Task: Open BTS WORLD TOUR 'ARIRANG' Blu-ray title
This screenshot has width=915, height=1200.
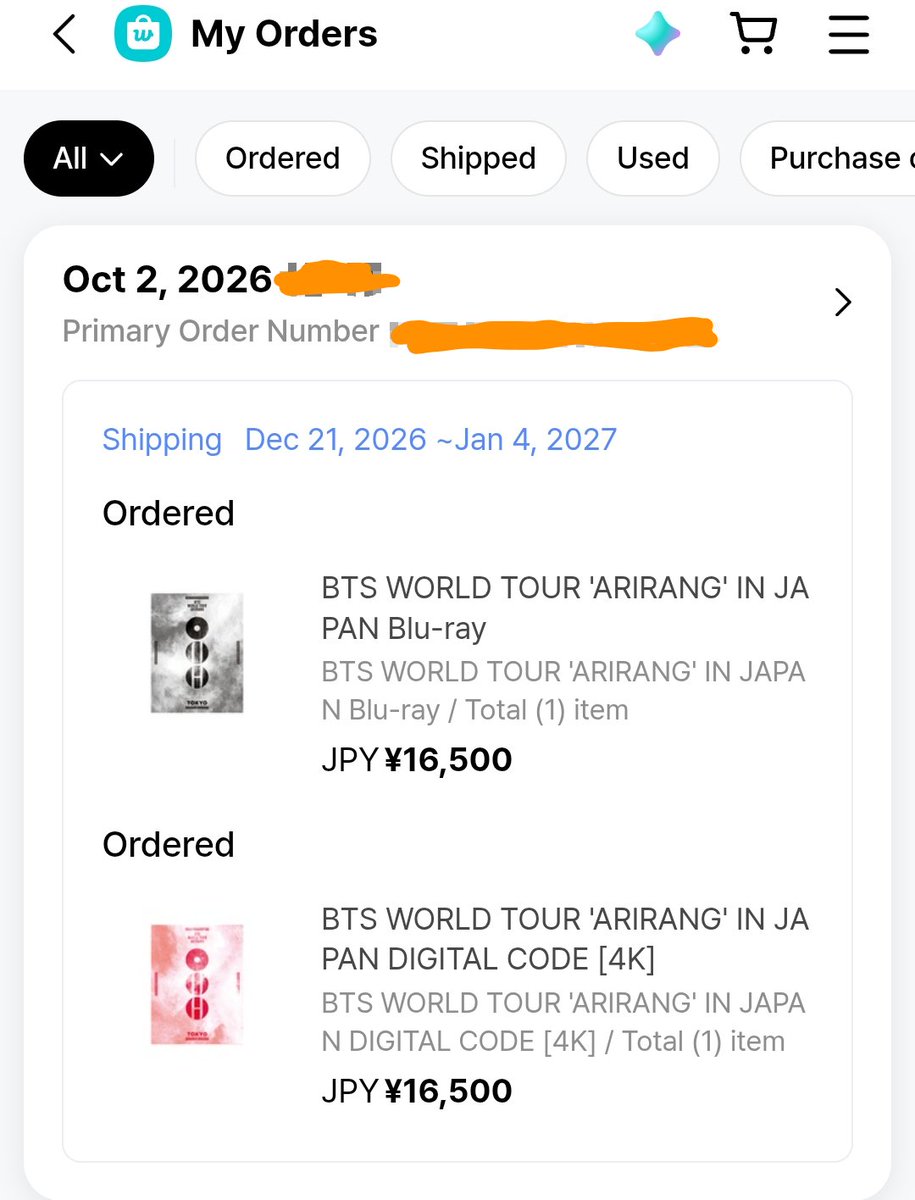Action: pos(565,608)
